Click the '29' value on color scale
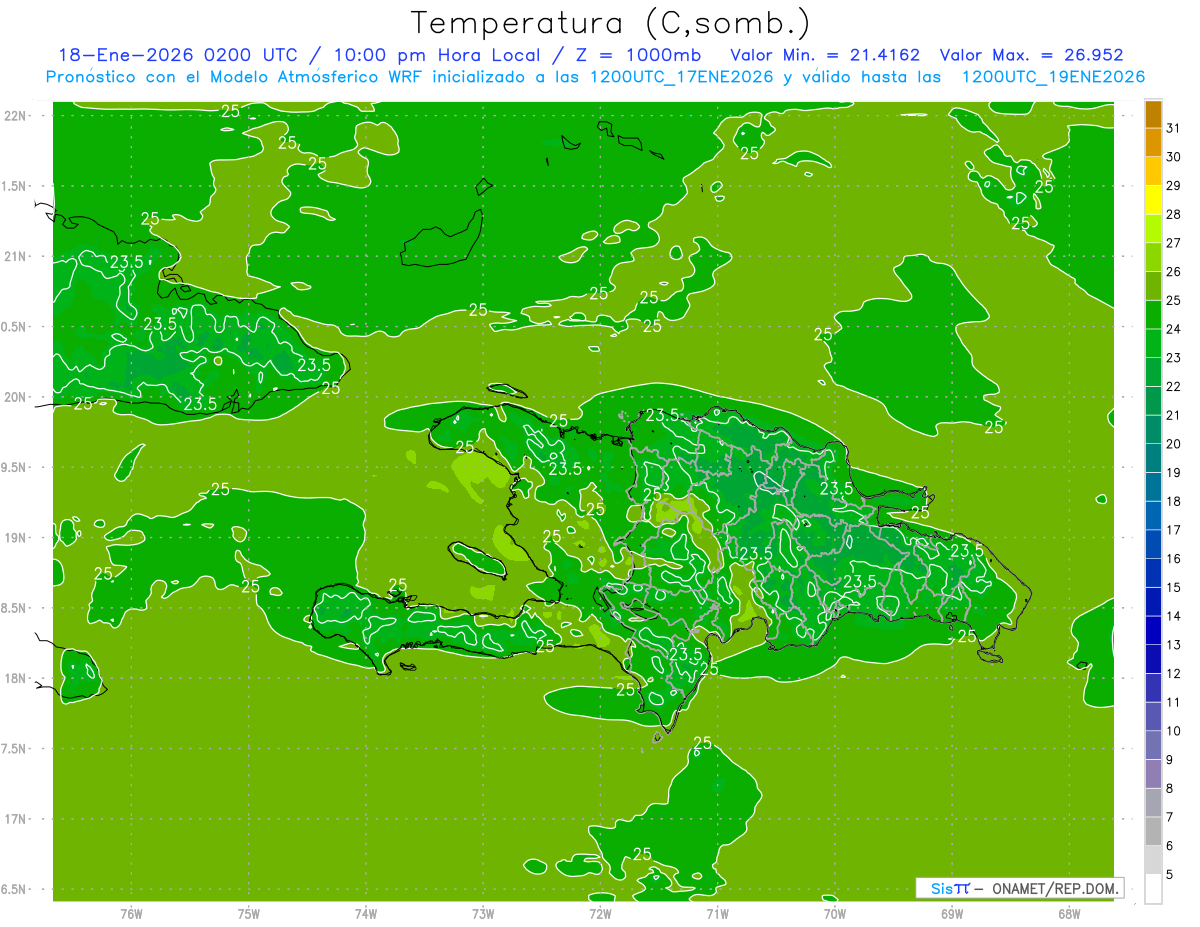 (1173, 186)
